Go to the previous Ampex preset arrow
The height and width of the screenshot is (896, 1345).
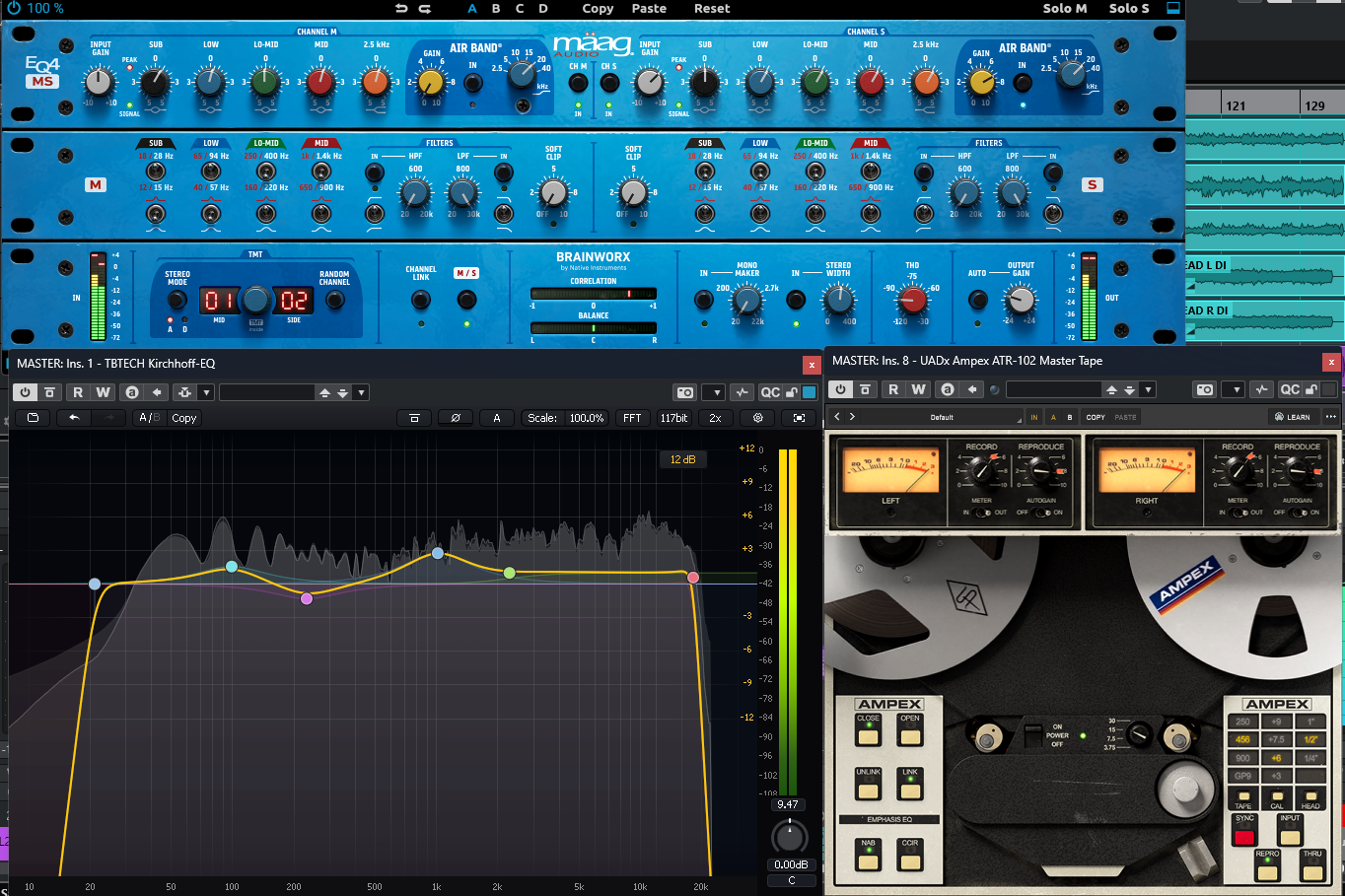point(837,417)
